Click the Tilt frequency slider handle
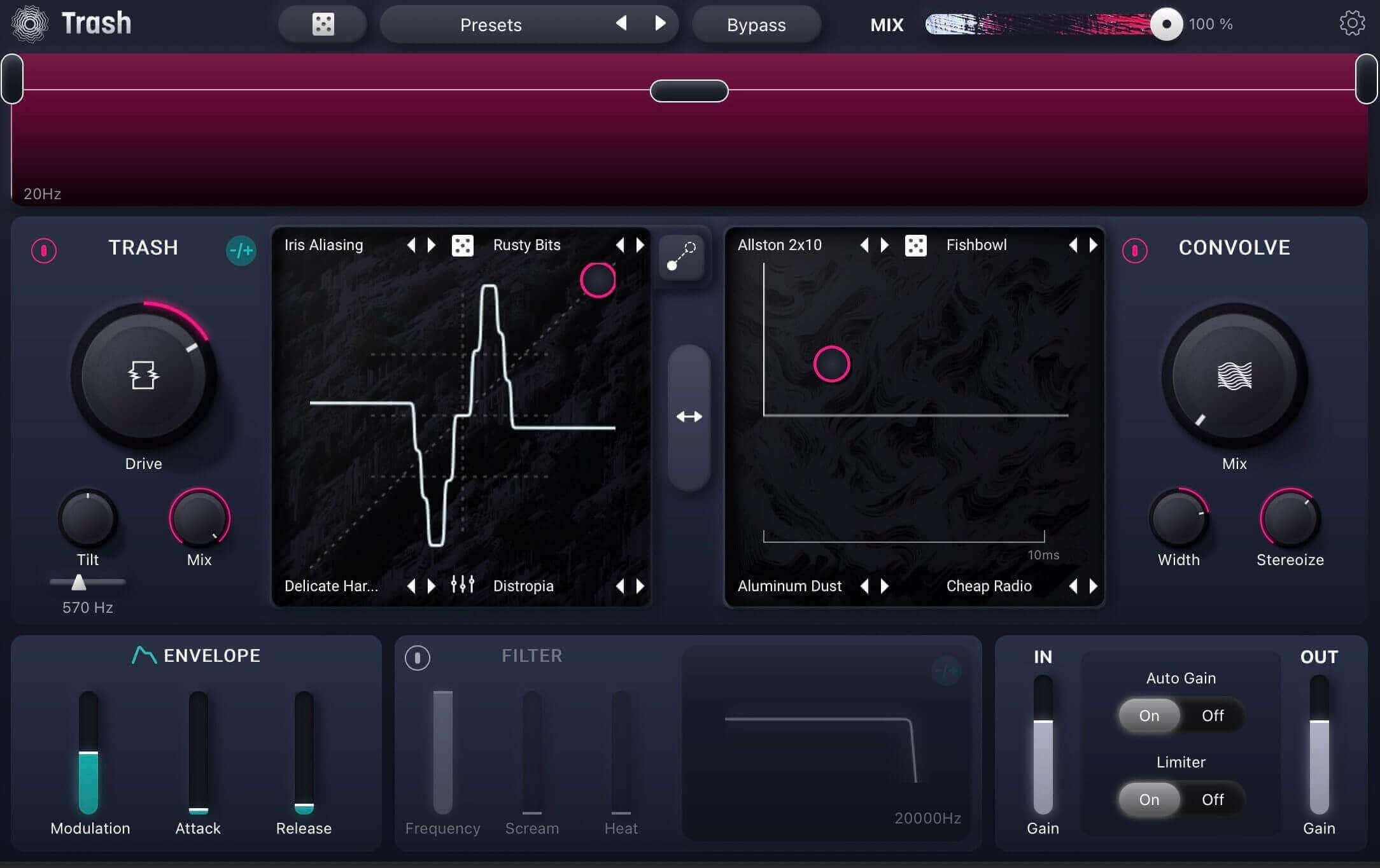Image resolution: width=1380 pixels, height=868 pixels. (x=78, y=582)
